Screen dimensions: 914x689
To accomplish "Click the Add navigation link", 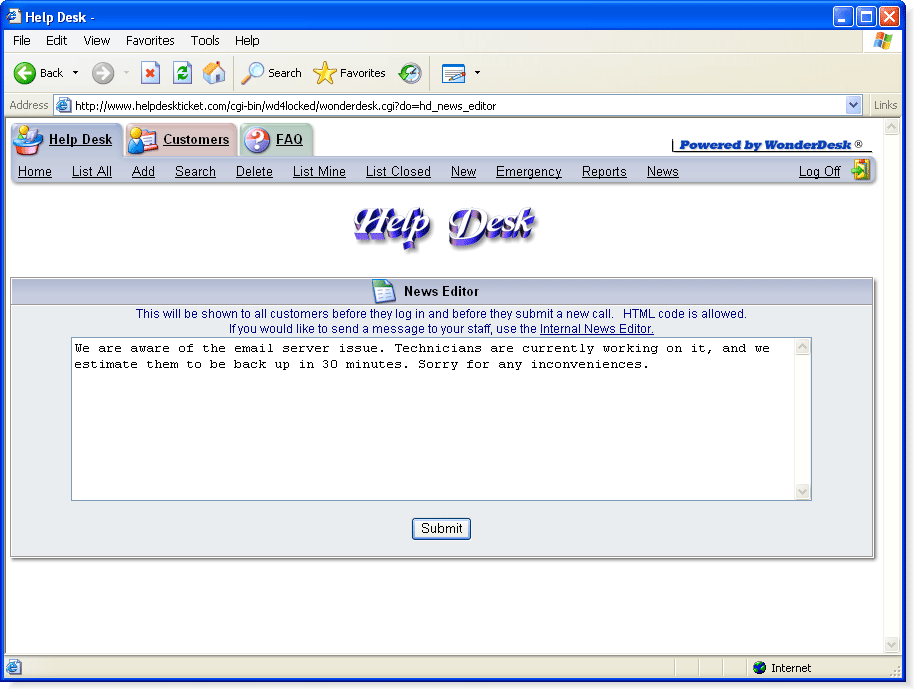I will click(143, 171).
